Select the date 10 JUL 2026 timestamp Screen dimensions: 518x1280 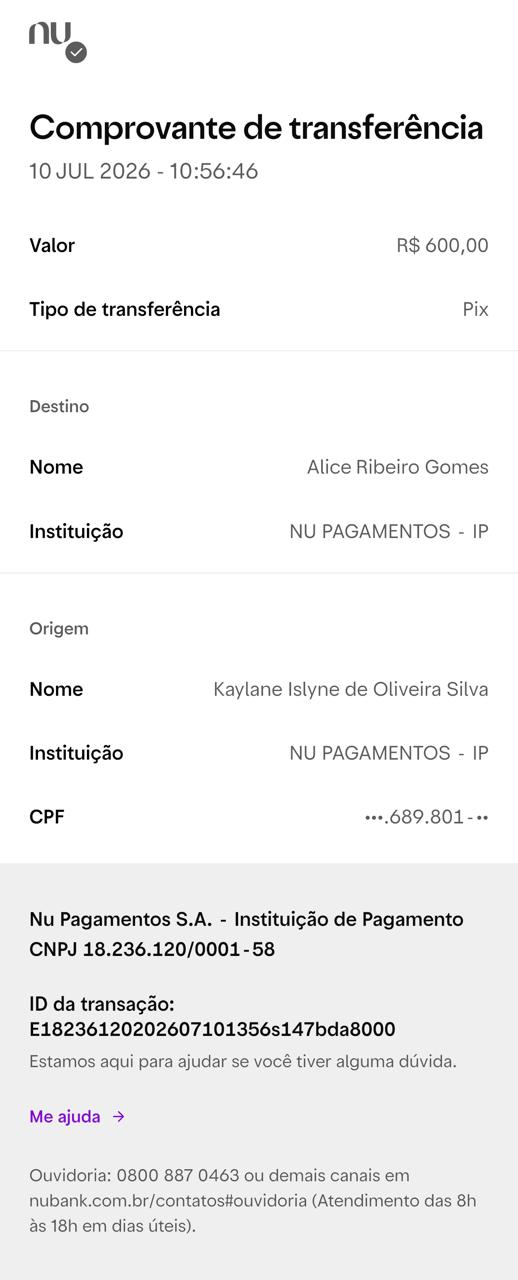[x=143, y=171]
